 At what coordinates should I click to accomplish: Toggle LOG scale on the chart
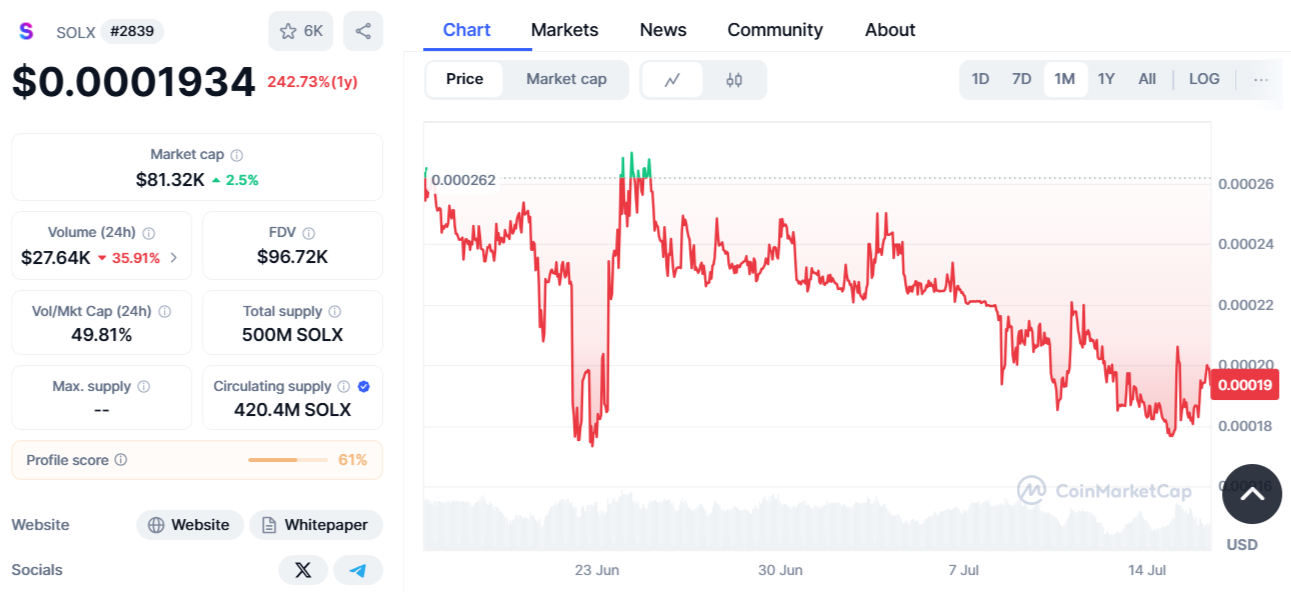(1204, 79)
